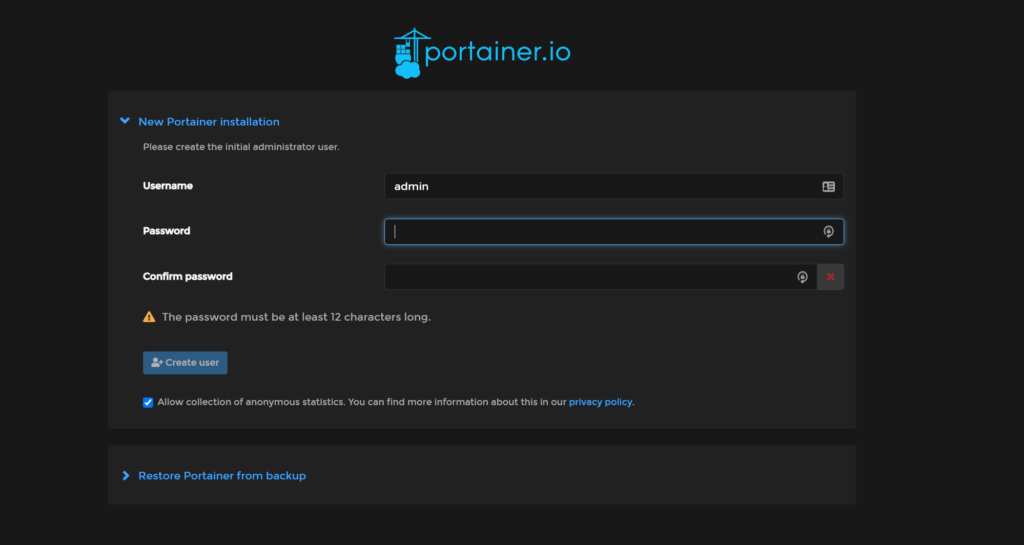This screenshot has height=545, width=1024.
Task: Click the Username label
Action: tap(168, 186)
